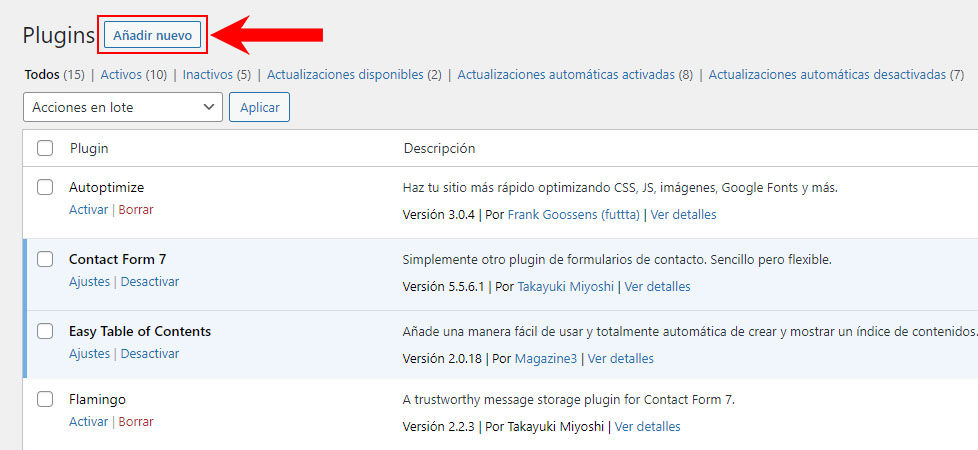The height and width of the screenshot is (450, 978).
Task: Open the Acciones en lote dropdown
Action: [123, 107]
